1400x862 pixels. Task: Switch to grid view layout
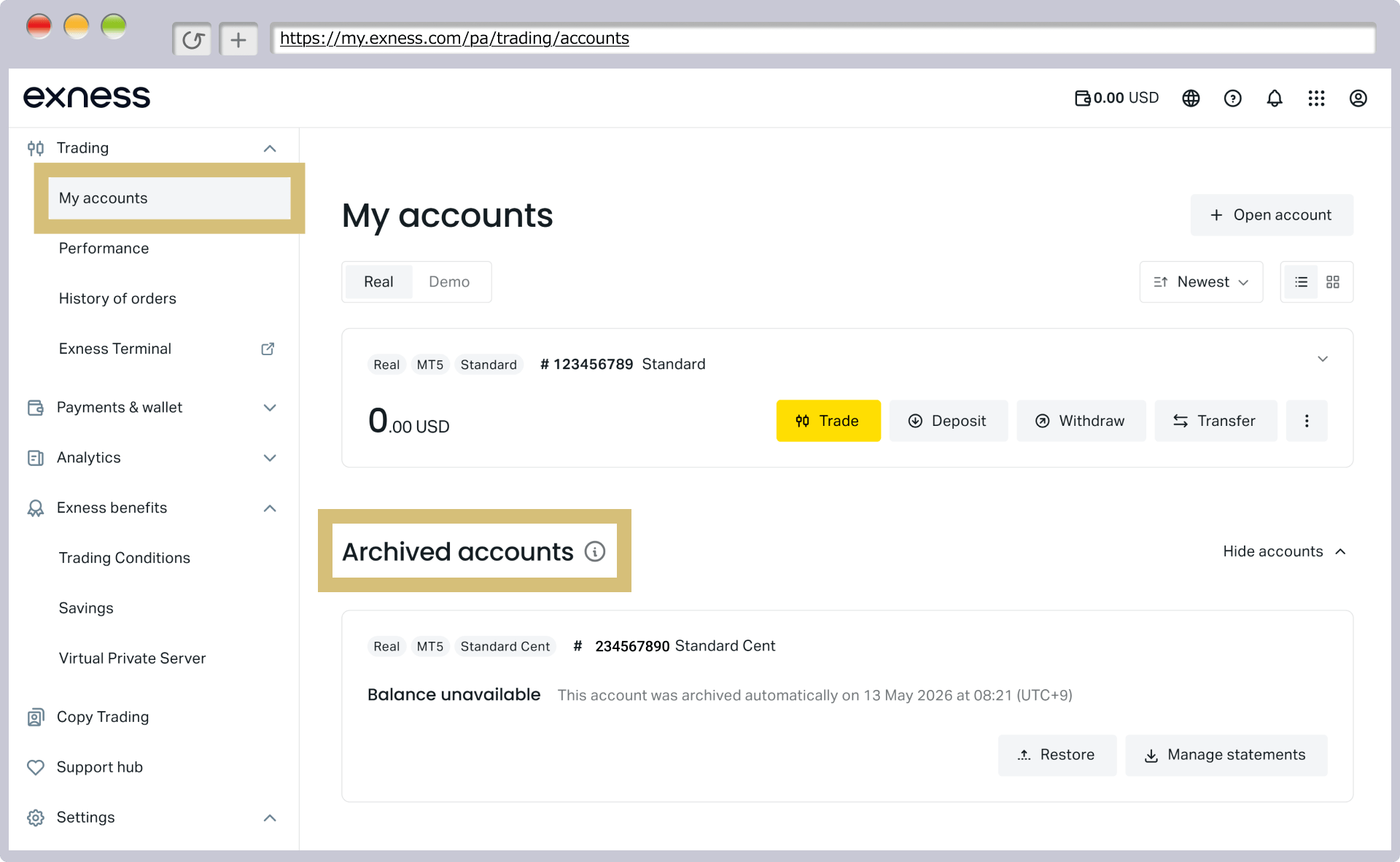pos(1333,281)
